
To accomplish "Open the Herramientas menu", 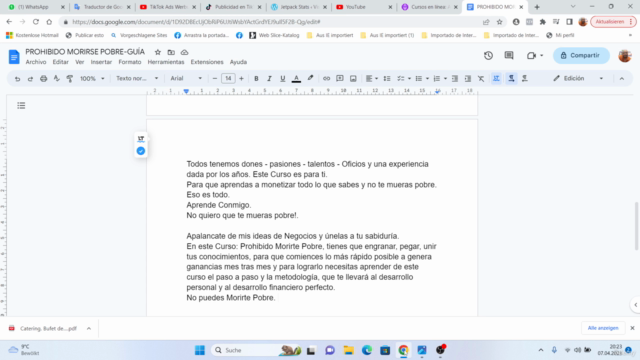I will (166, 62).
